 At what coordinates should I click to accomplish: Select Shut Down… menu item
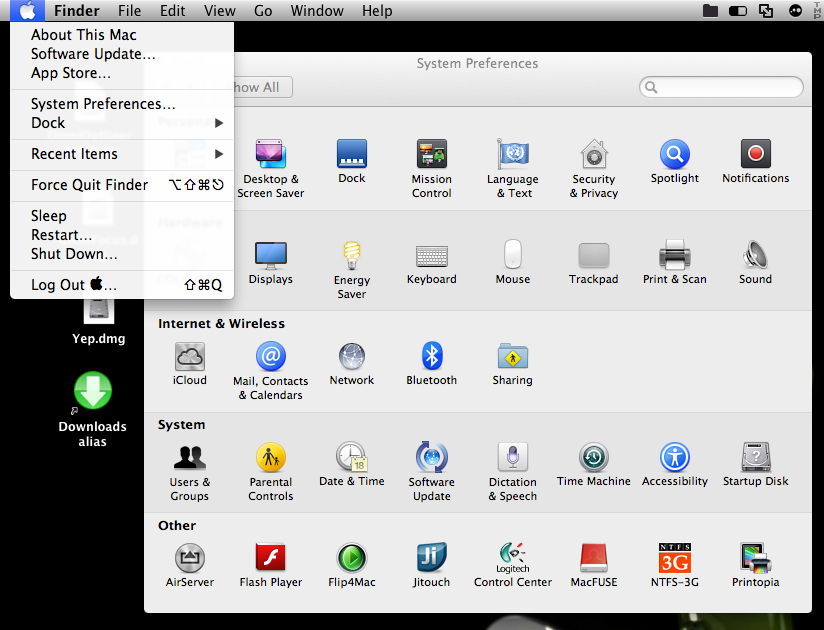(122, 253)
